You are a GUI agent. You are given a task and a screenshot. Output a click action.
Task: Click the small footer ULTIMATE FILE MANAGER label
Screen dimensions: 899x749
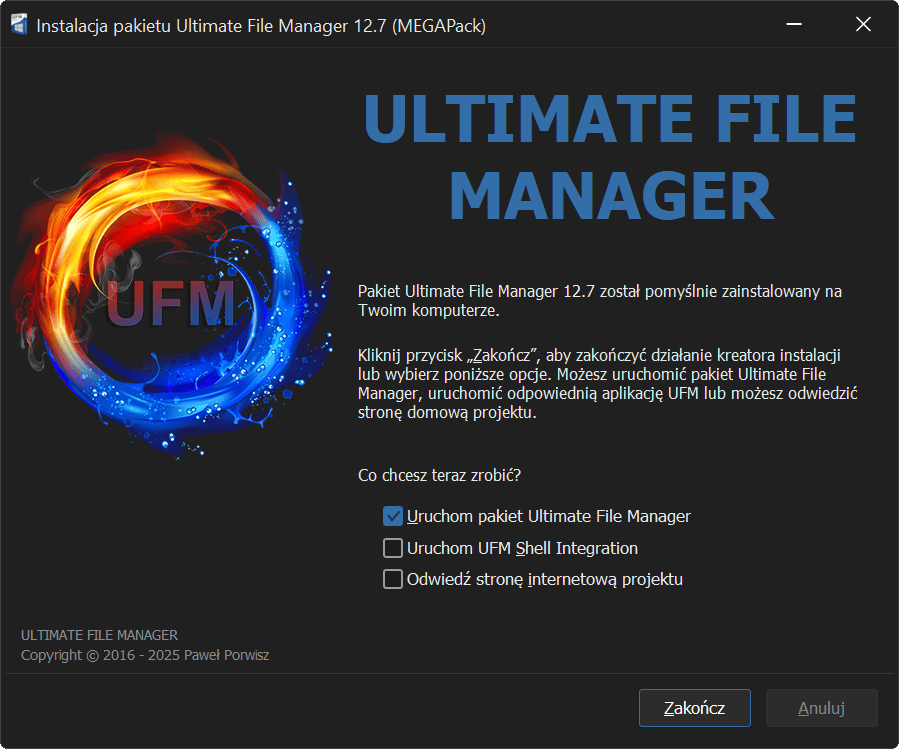click(x=100, y=635)
